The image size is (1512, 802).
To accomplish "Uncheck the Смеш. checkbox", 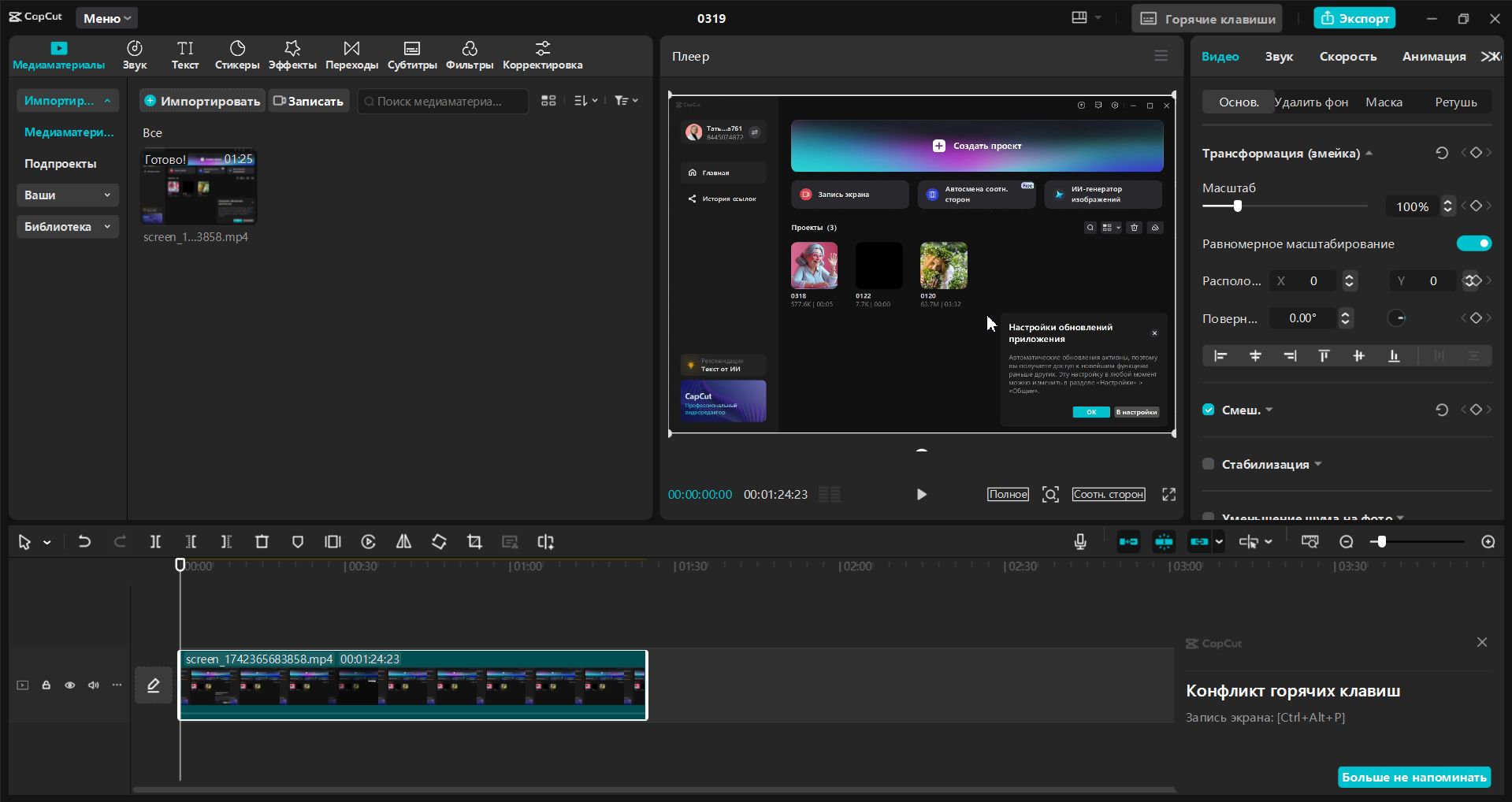I will coord(1209,410).
